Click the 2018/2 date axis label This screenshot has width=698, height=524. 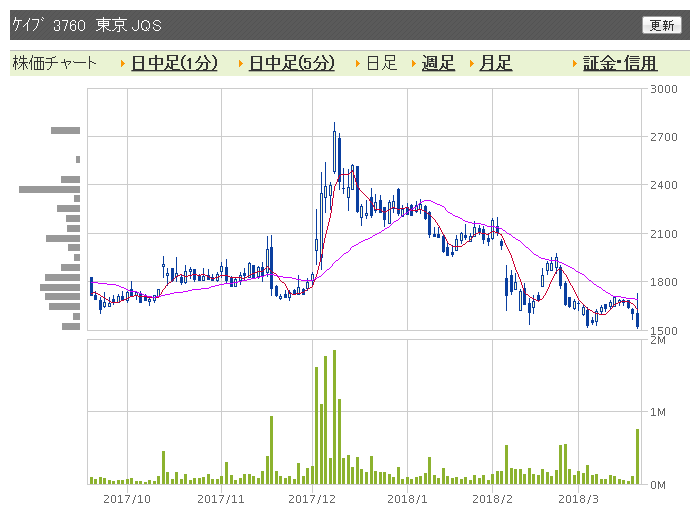click(x=492, y=499)
